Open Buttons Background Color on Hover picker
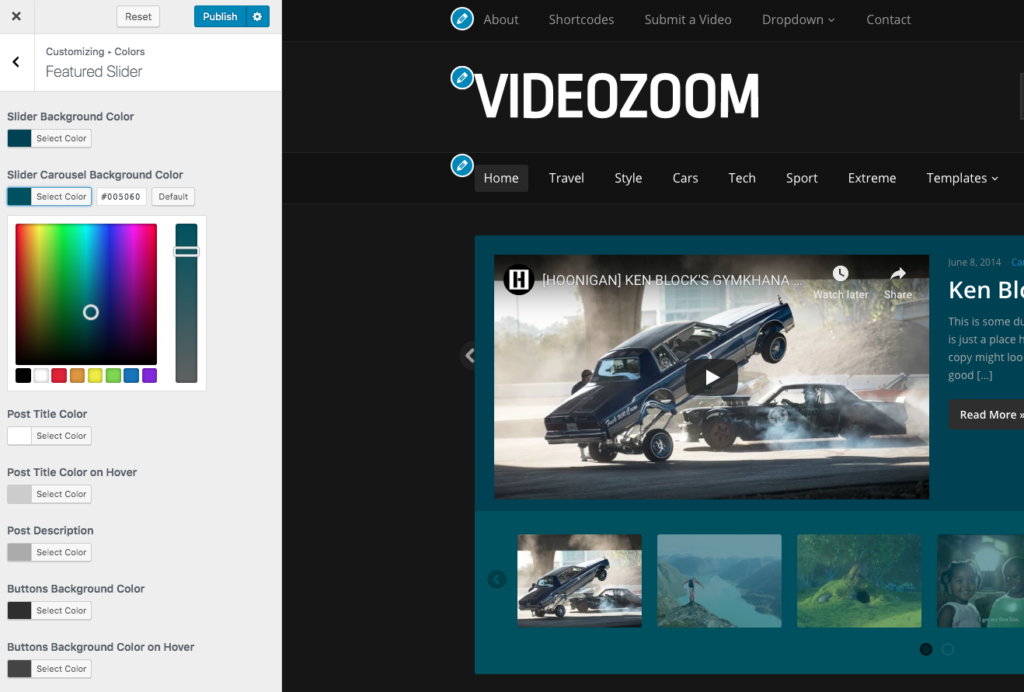Image resolution: width=1024 pixels, height=692 pixels. (49, 668)
